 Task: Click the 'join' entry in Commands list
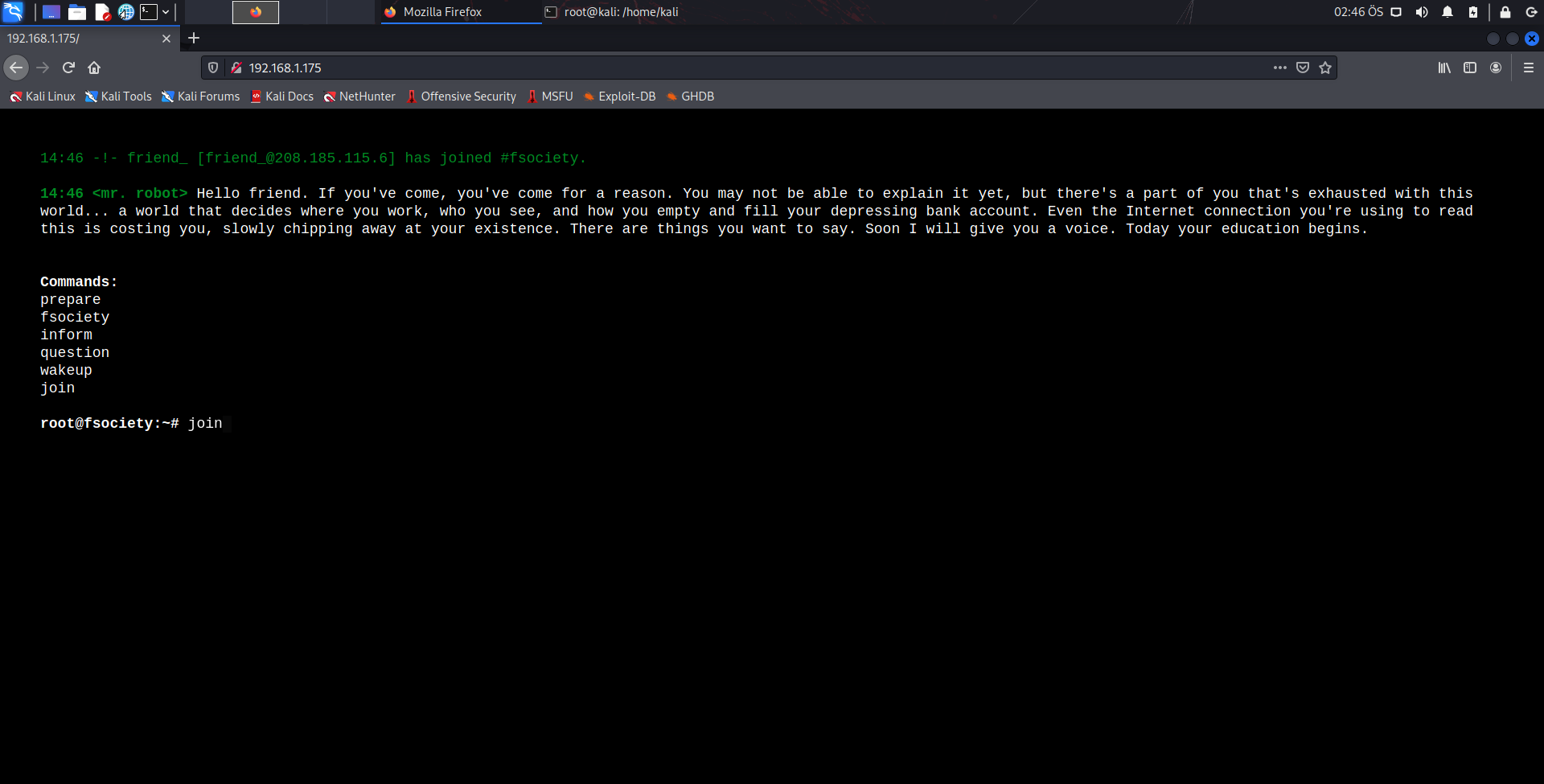click(57, 388)
